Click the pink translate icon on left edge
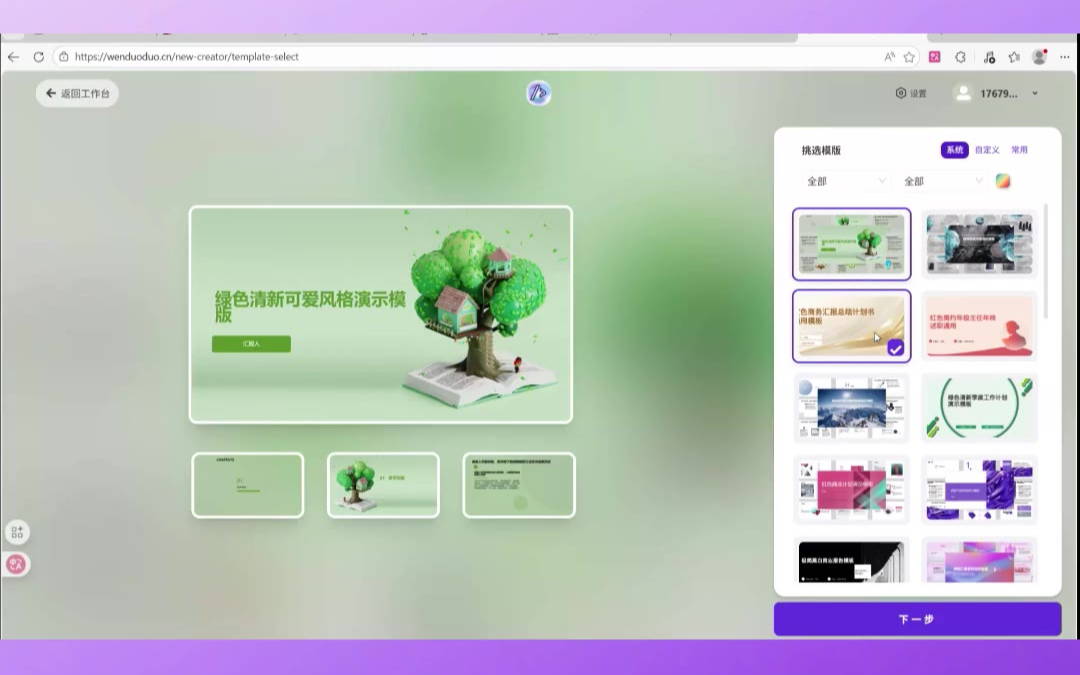This screenshot has height=675, width=1080. pyautogui.click(x=16, y=564)
